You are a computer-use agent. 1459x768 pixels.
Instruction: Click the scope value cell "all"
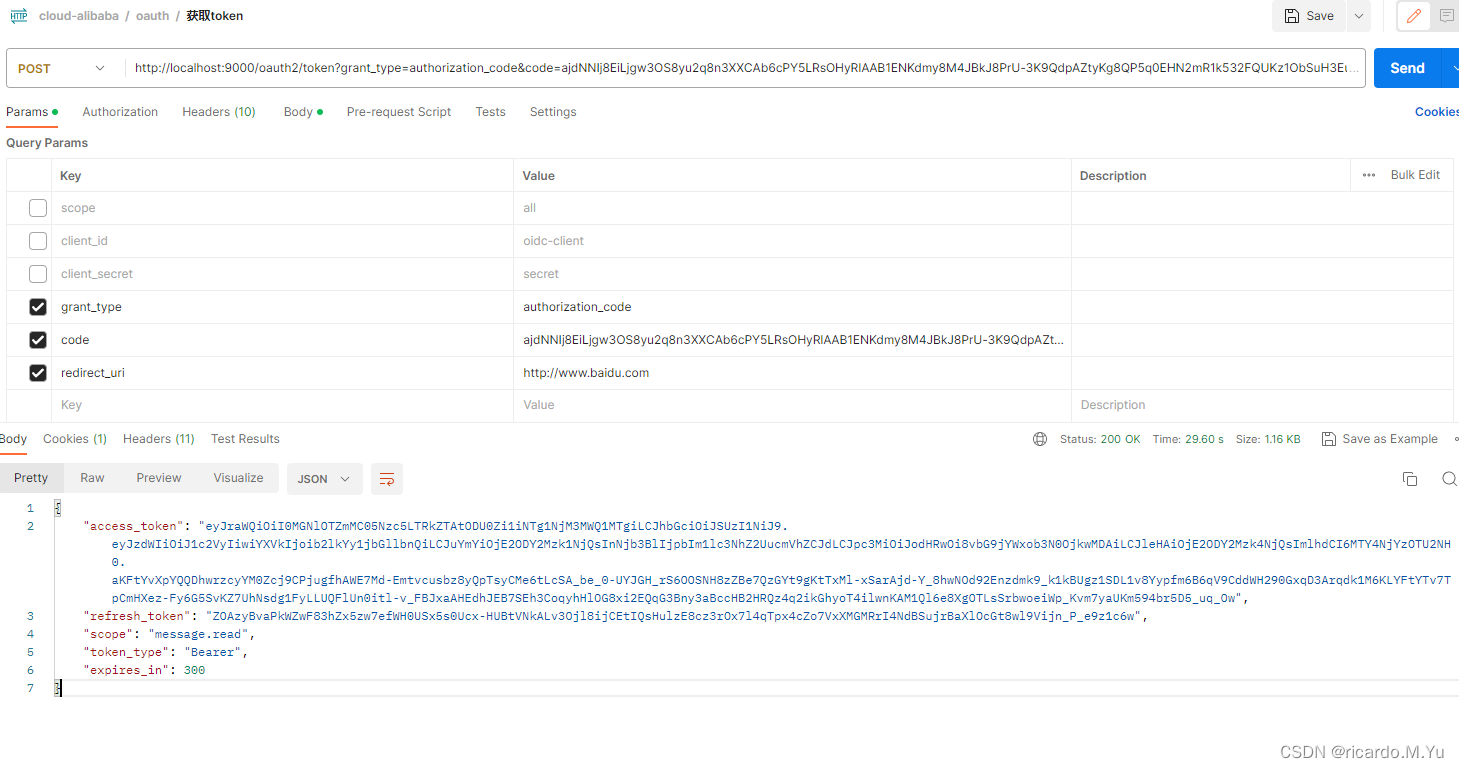pyautogui.click(x=792, y=208)
